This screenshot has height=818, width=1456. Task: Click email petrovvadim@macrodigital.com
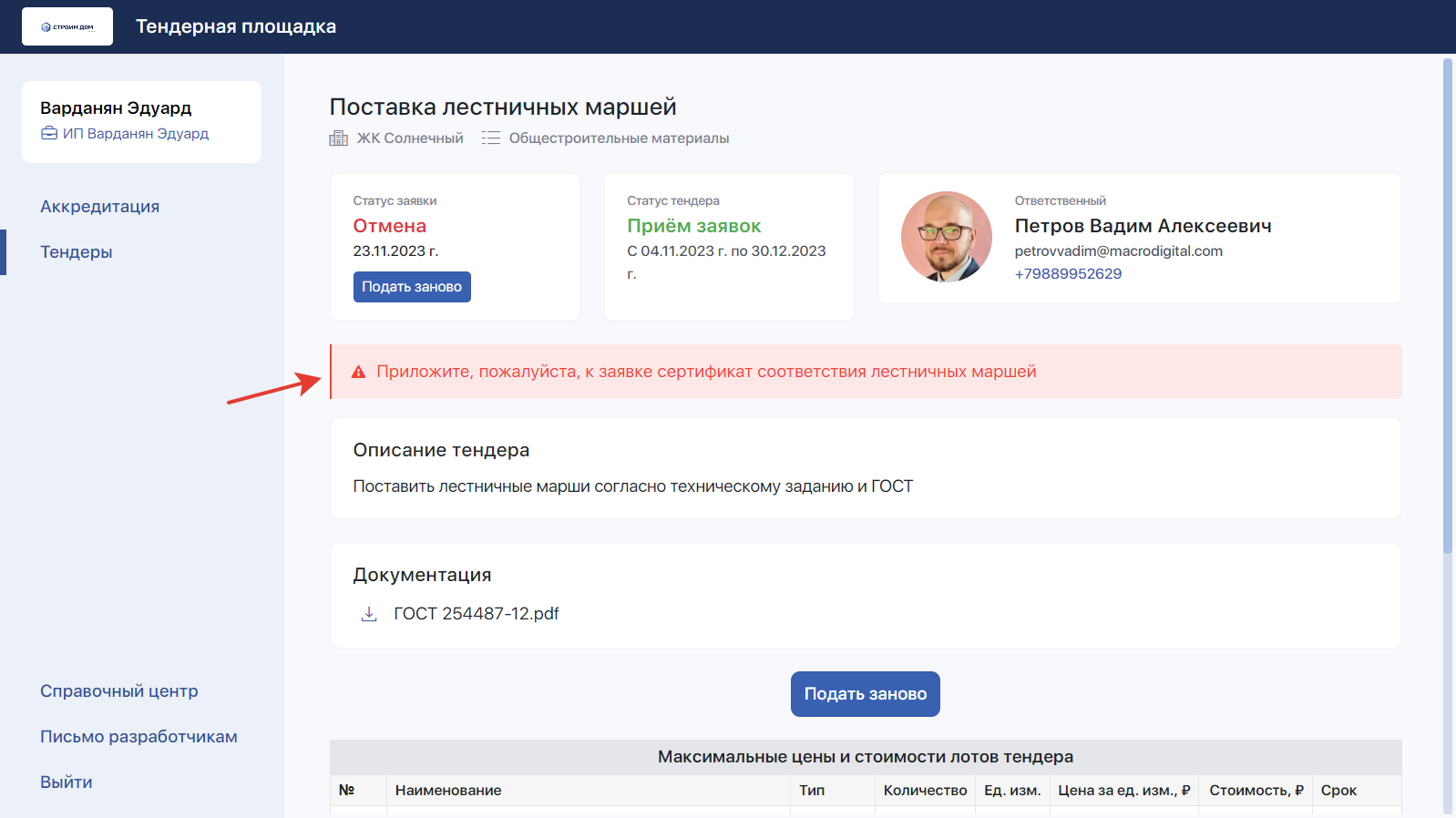tap(1118, 251)
